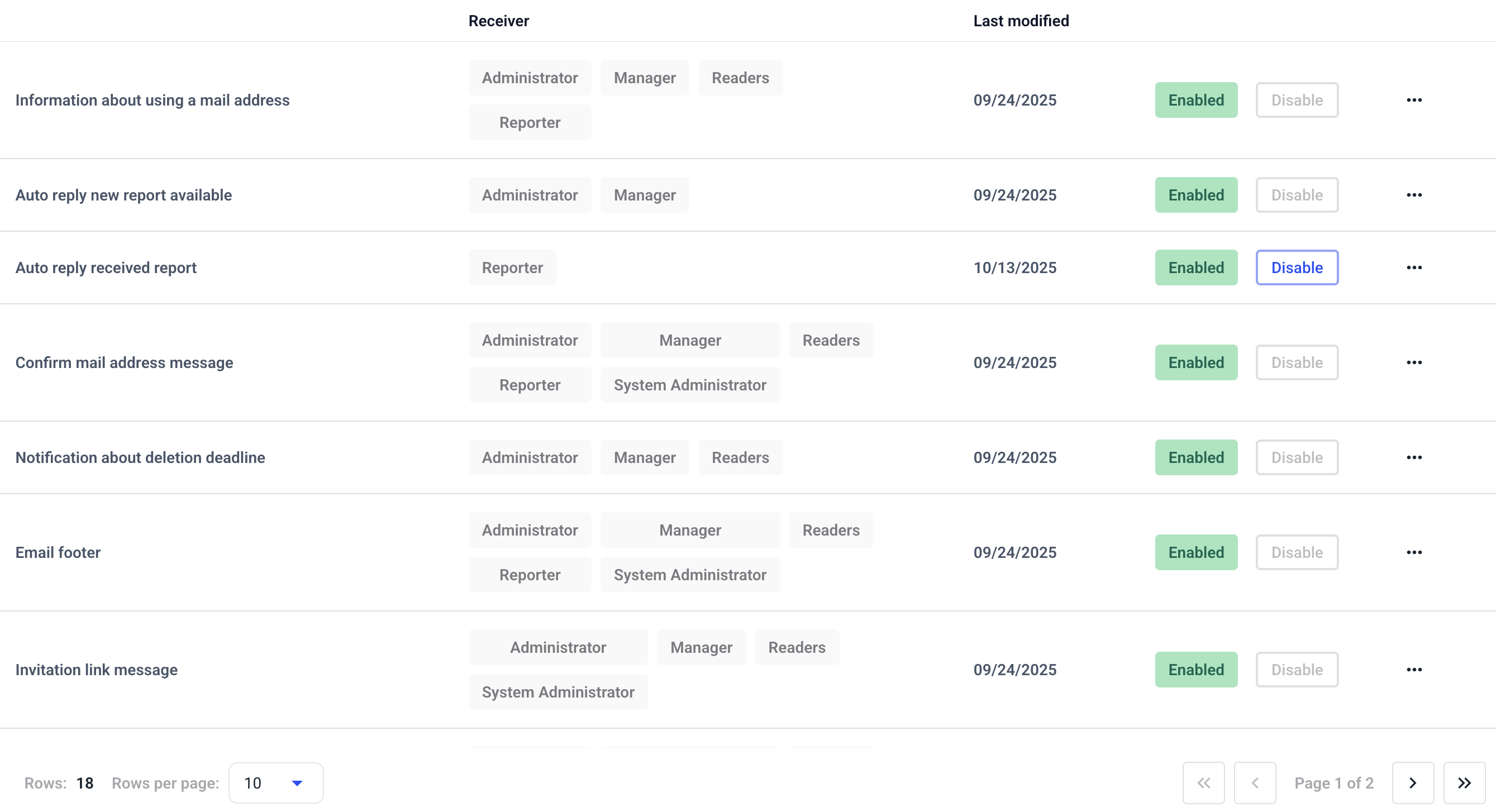Viewport: 1496px width, 812px height.
Task: Click Enabled status for Email footer
Action: (x=1196, y=552)
